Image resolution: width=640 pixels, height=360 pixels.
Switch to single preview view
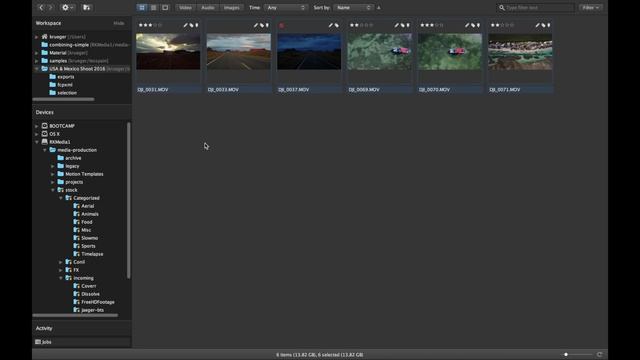click(165, 8)
